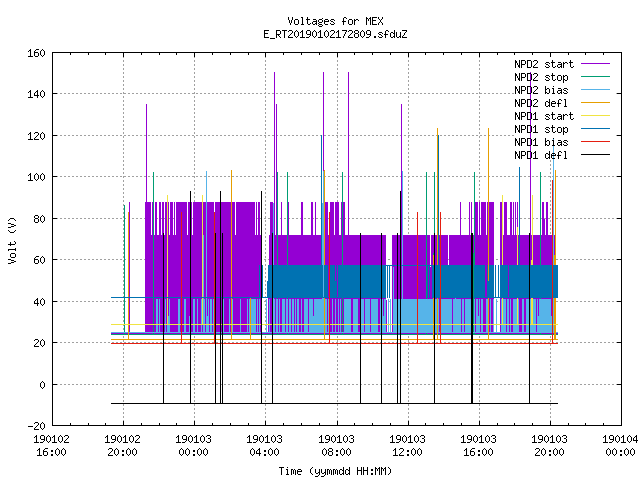Click the 190103 04:00 x-axis tick label

click(x=264, y=446)
